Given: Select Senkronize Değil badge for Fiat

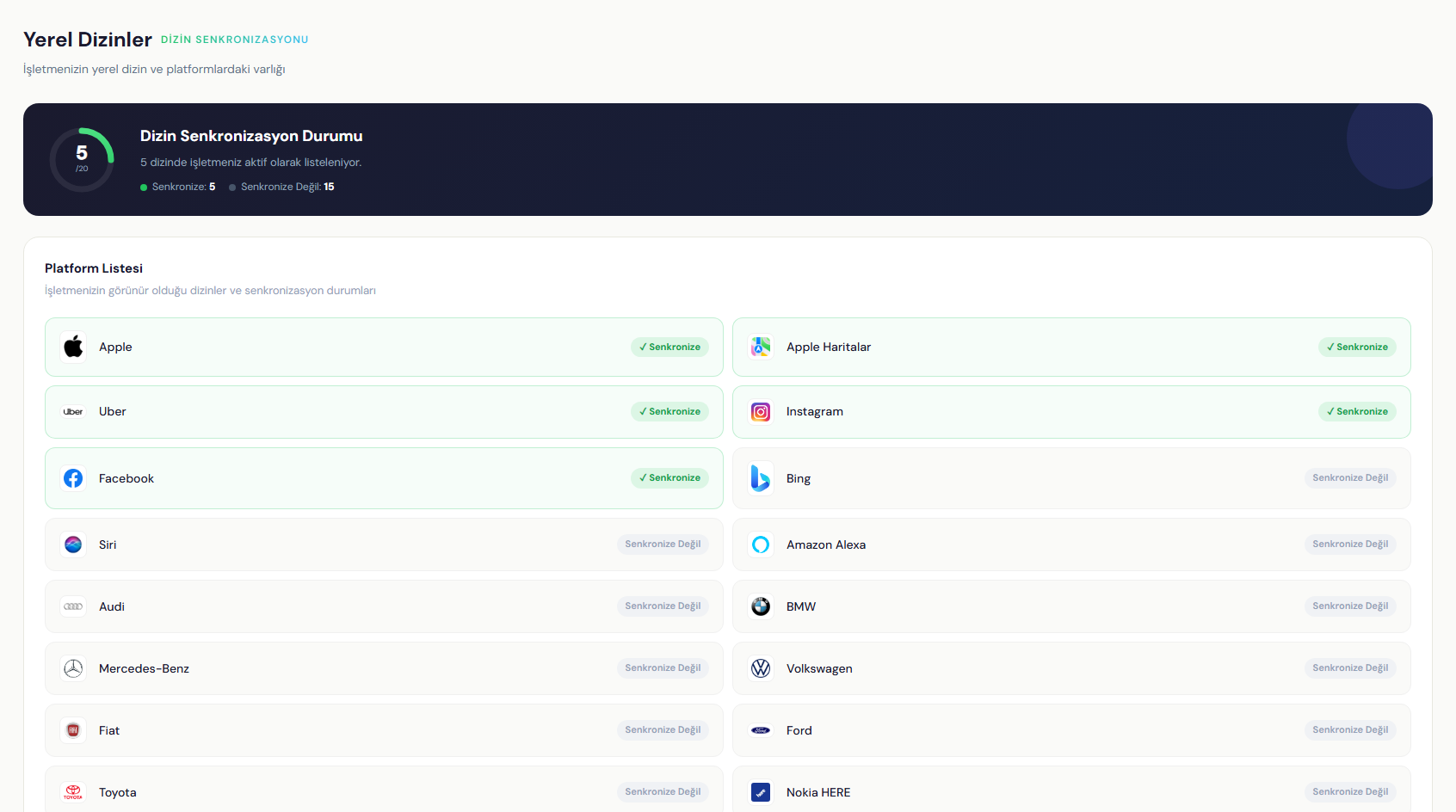Looking at the screenshot, I should click(663, 729).
